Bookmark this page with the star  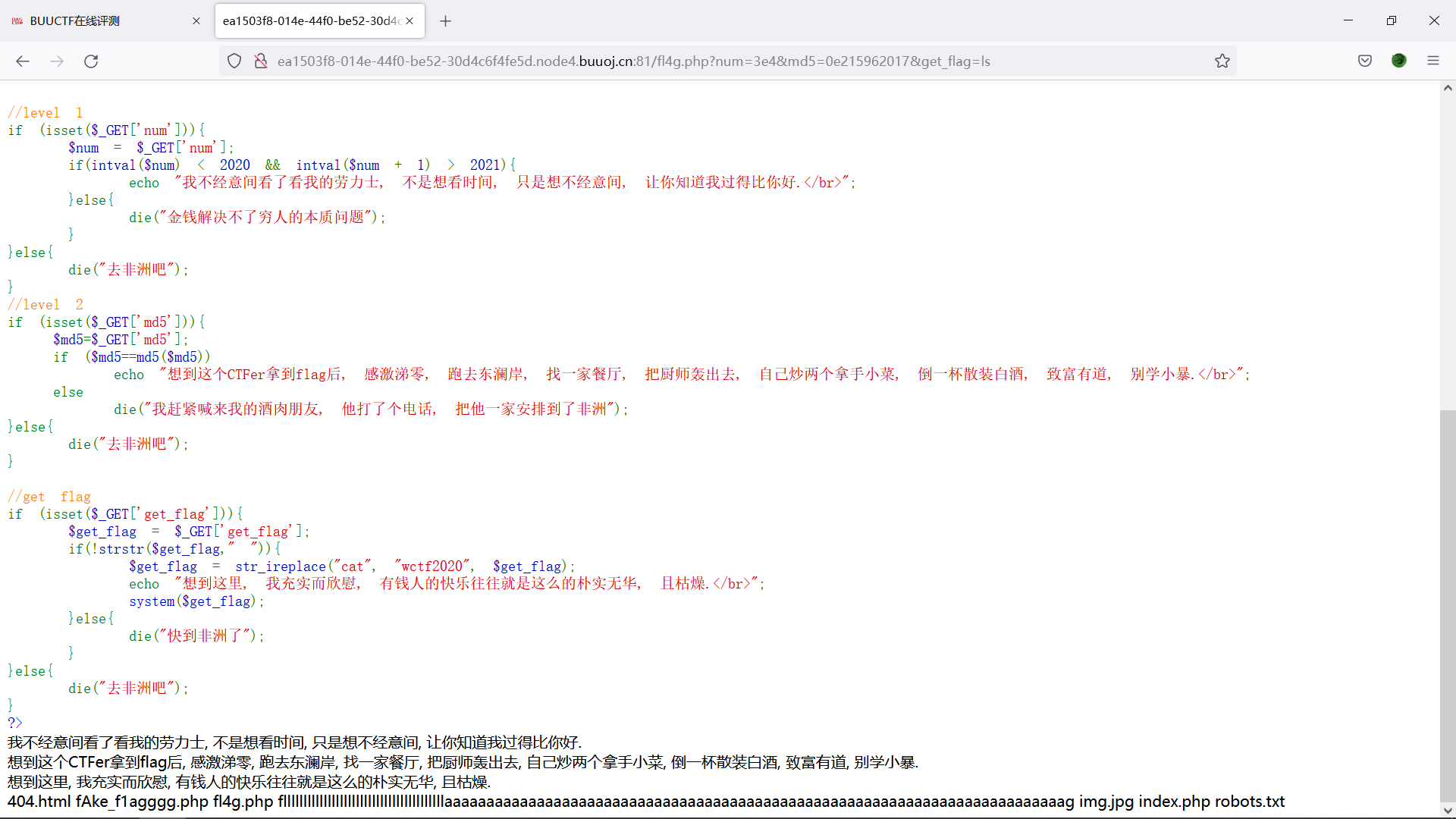pos(1222,61)
